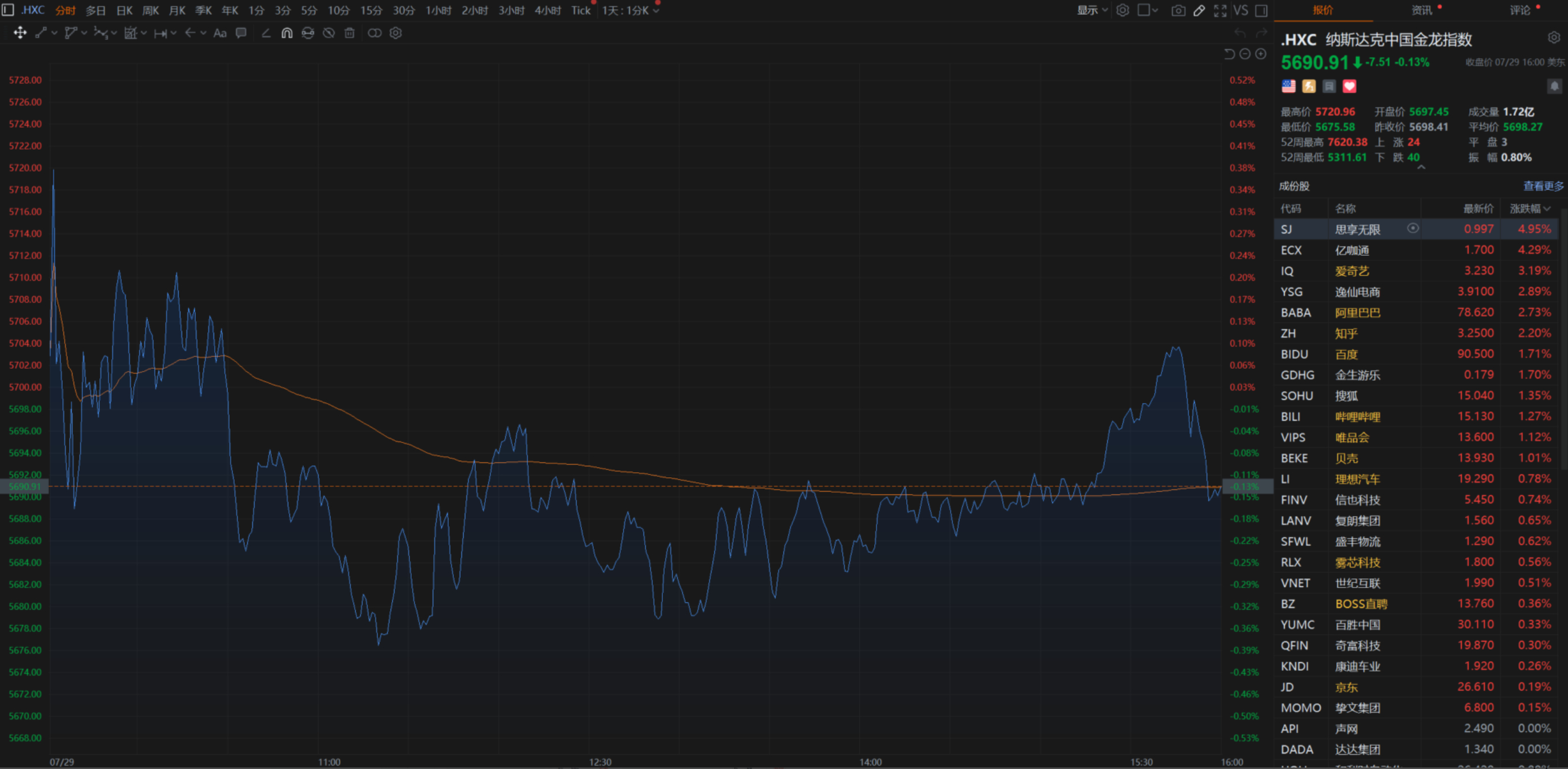Screen dimensions: 1568x769
Task: Open the chart layout square dropdown
Action: [x=1147, y=10]
